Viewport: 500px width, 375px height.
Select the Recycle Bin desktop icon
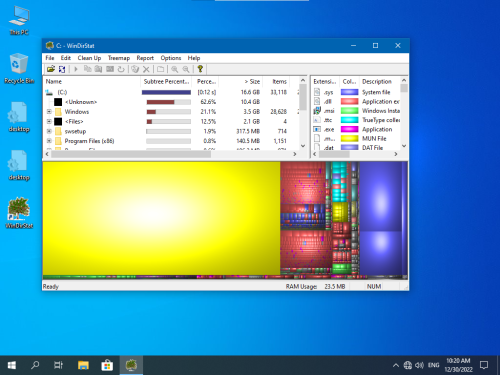(19, 68)
